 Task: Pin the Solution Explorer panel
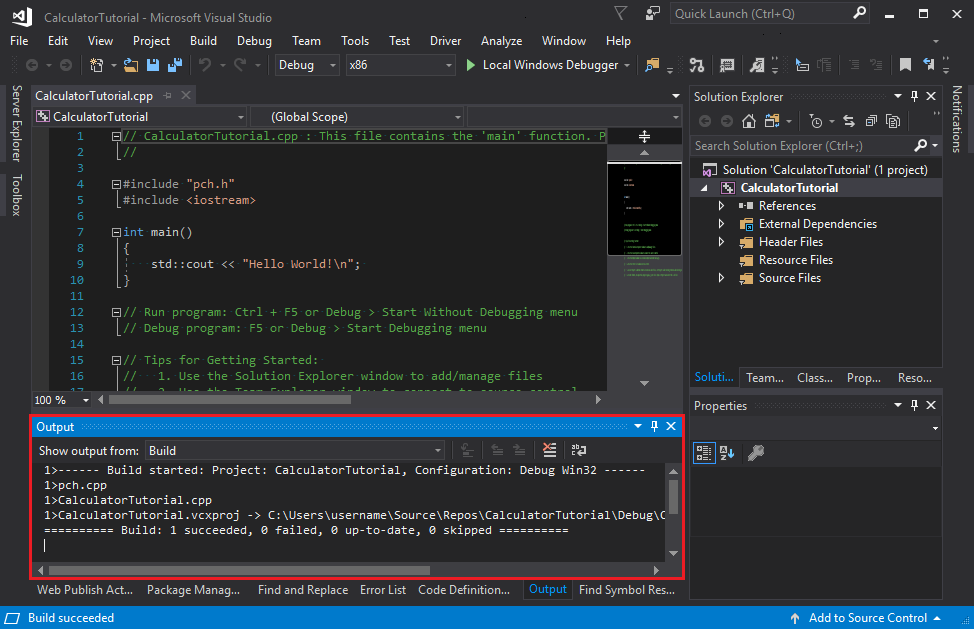tap(913, 96)
